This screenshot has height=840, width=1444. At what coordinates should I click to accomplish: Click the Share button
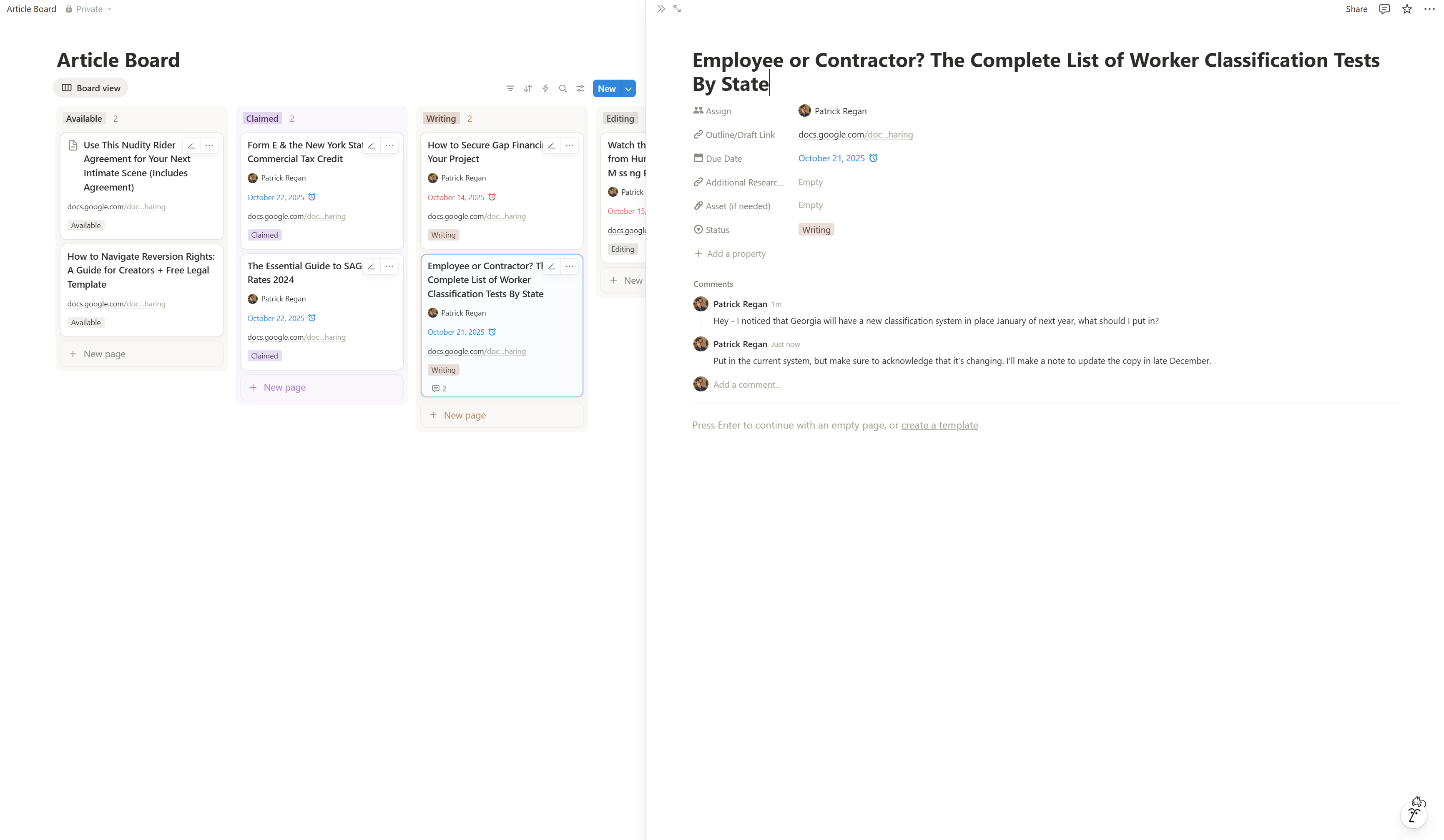pos(1356,9)
